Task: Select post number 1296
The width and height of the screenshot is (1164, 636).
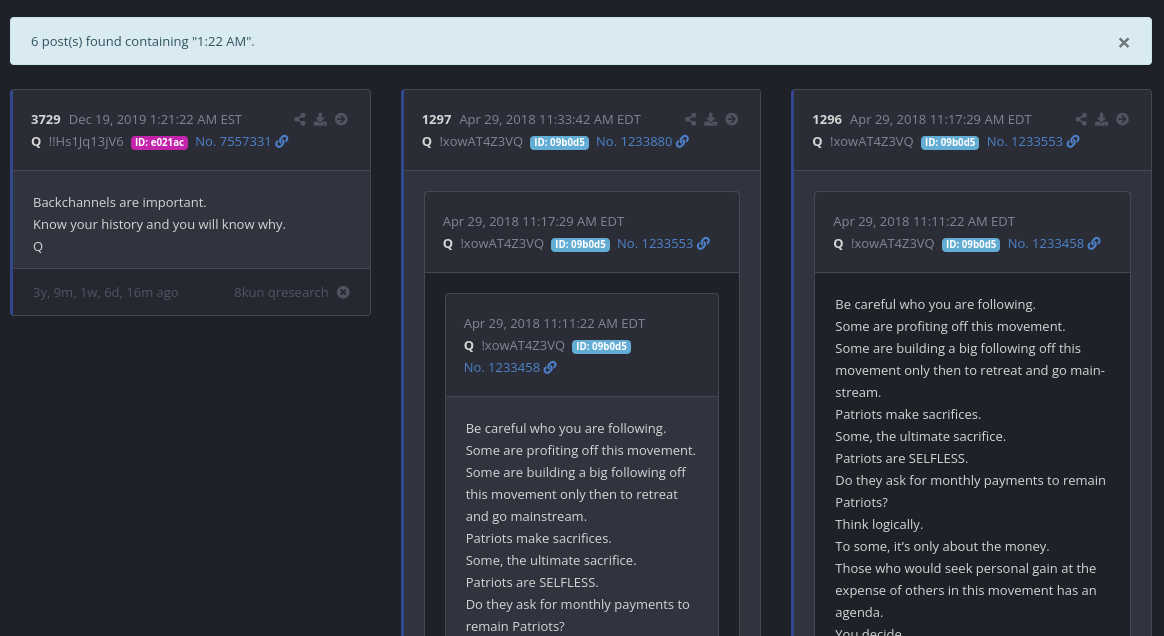Action: point(827,119)
